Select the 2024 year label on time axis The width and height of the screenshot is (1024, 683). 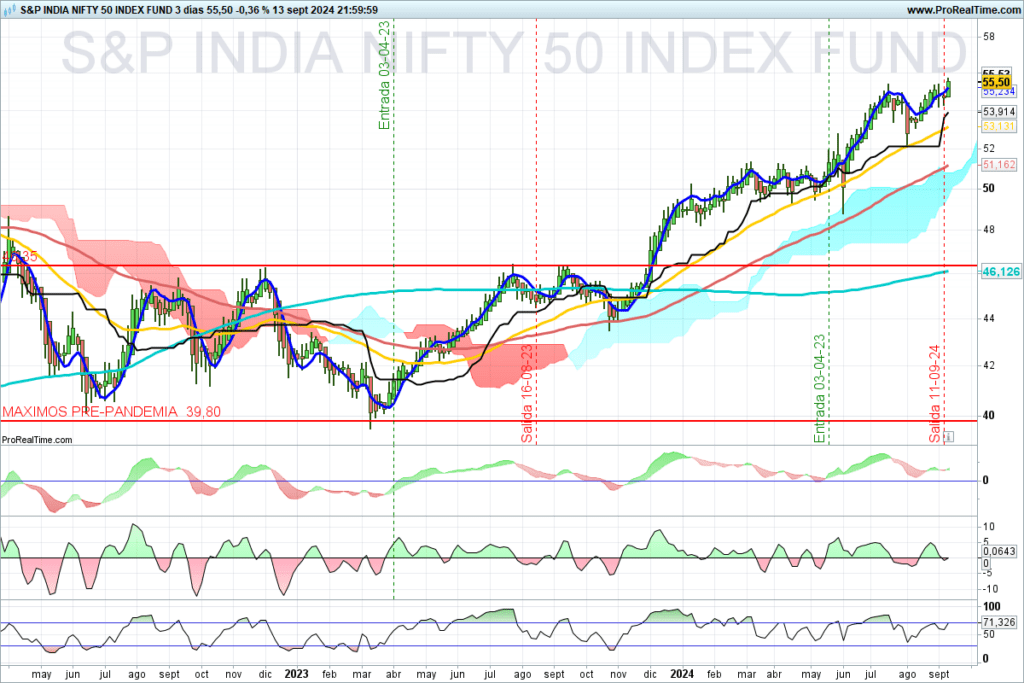pyautogui.click(x=682, y=674)
